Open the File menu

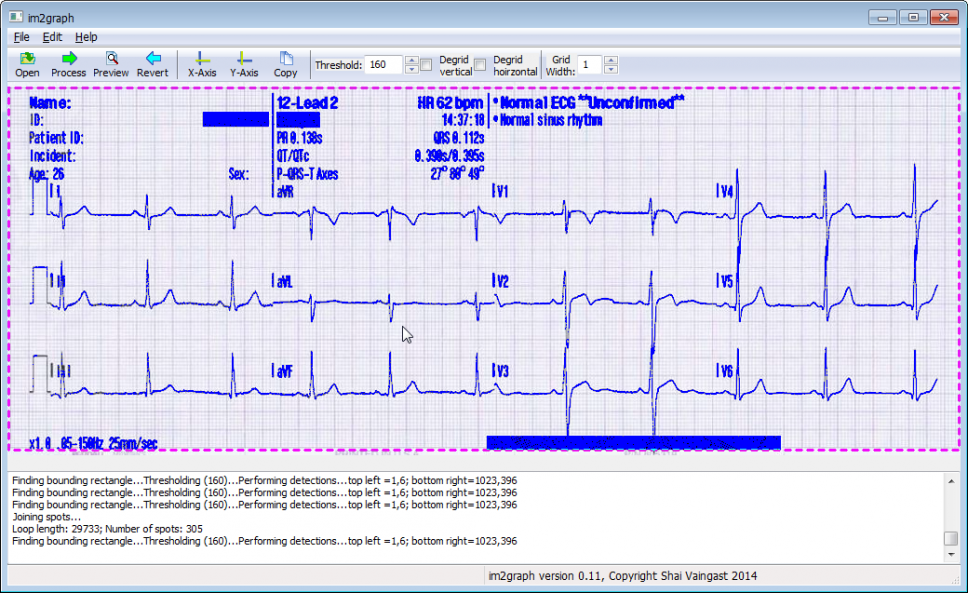tap(21, 37)
